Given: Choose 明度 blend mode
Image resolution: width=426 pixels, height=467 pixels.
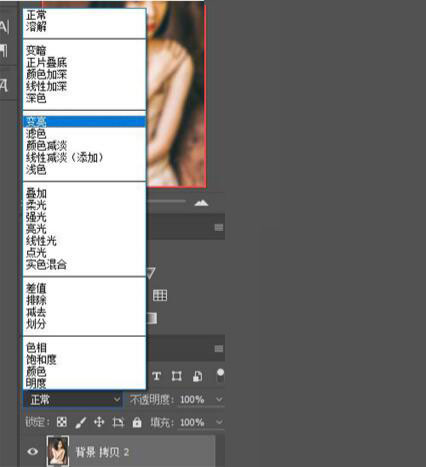Looking at the screenshot, I should click(84, 383).
